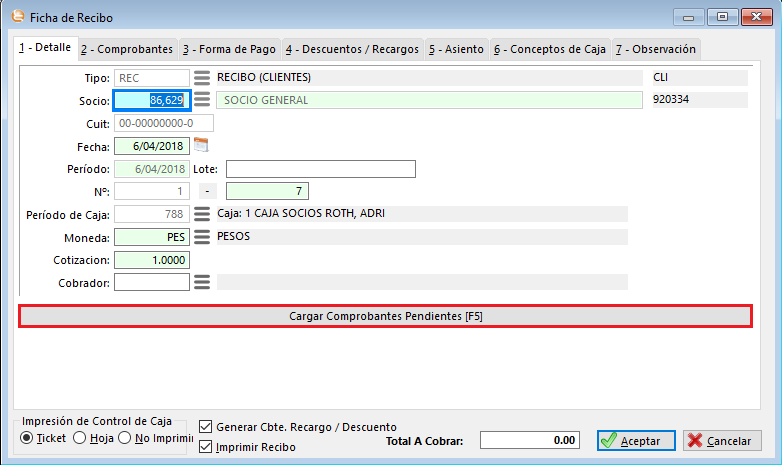Open the Tipo lookup list icon
The width and height of the screenshot is (782, 465).
202,78
